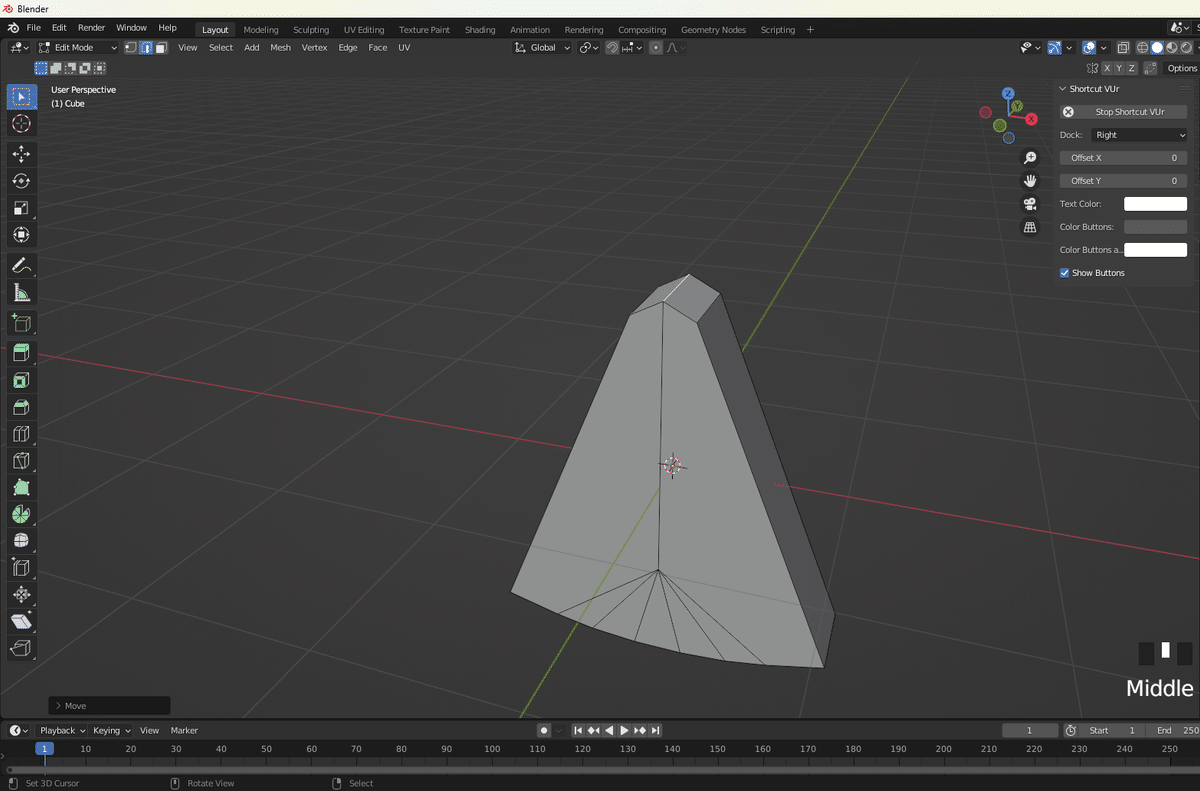Select the Edge Slide tool
The height and width of the screenshot is (791, 1200).
pyautogui.click(x=21, y=568)
